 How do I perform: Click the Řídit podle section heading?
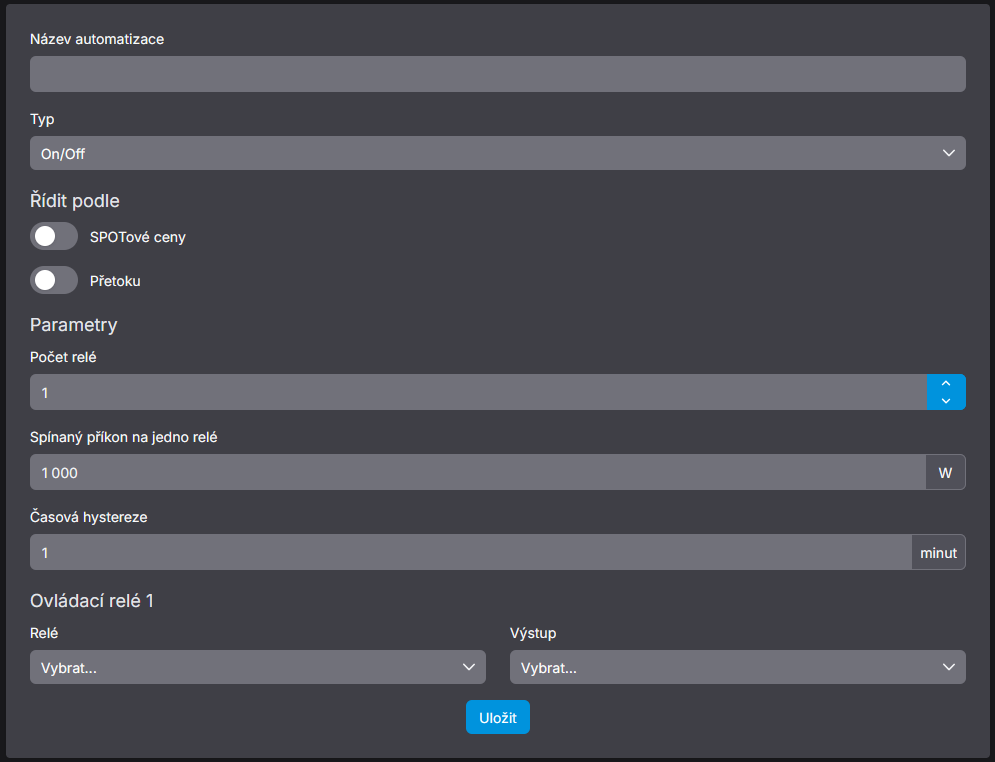coord(75,201)
